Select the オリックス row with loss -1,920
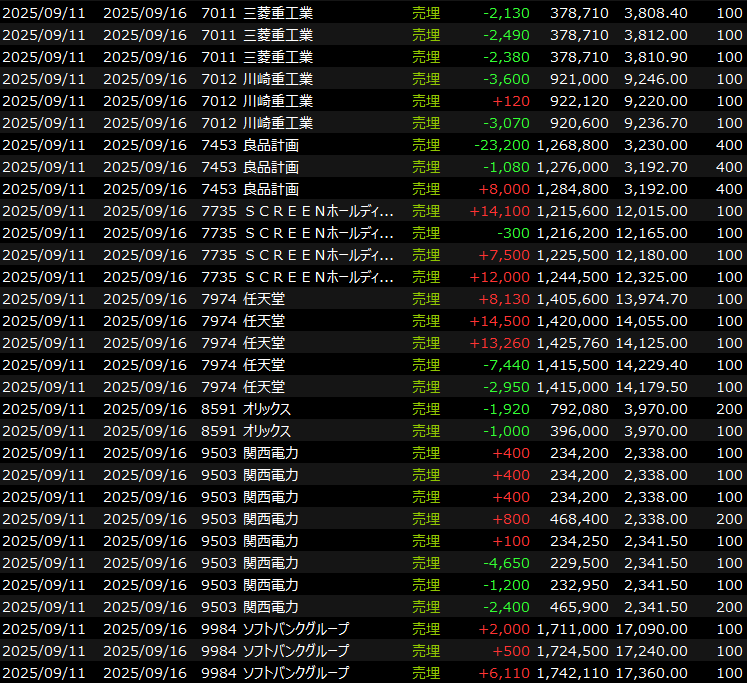Image resolution: width=747 pixels, height=683 pixels. pyautogui.click(x=267, y=409)
